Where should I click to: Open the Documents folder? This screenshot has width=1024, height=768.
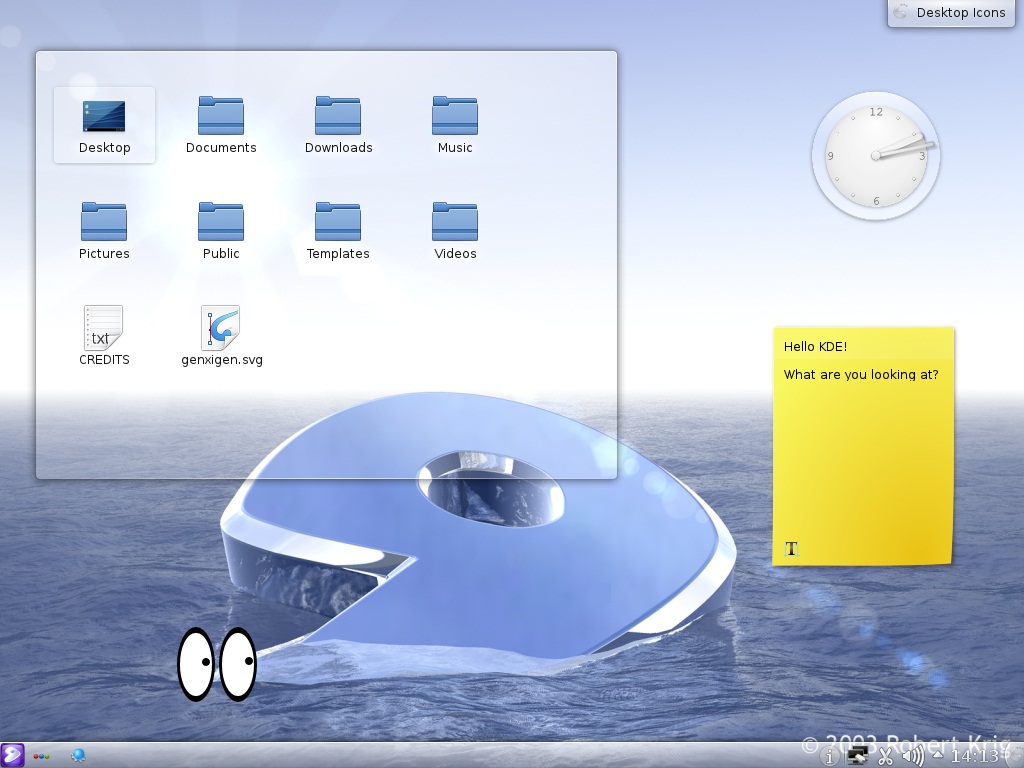coord(221,125)
